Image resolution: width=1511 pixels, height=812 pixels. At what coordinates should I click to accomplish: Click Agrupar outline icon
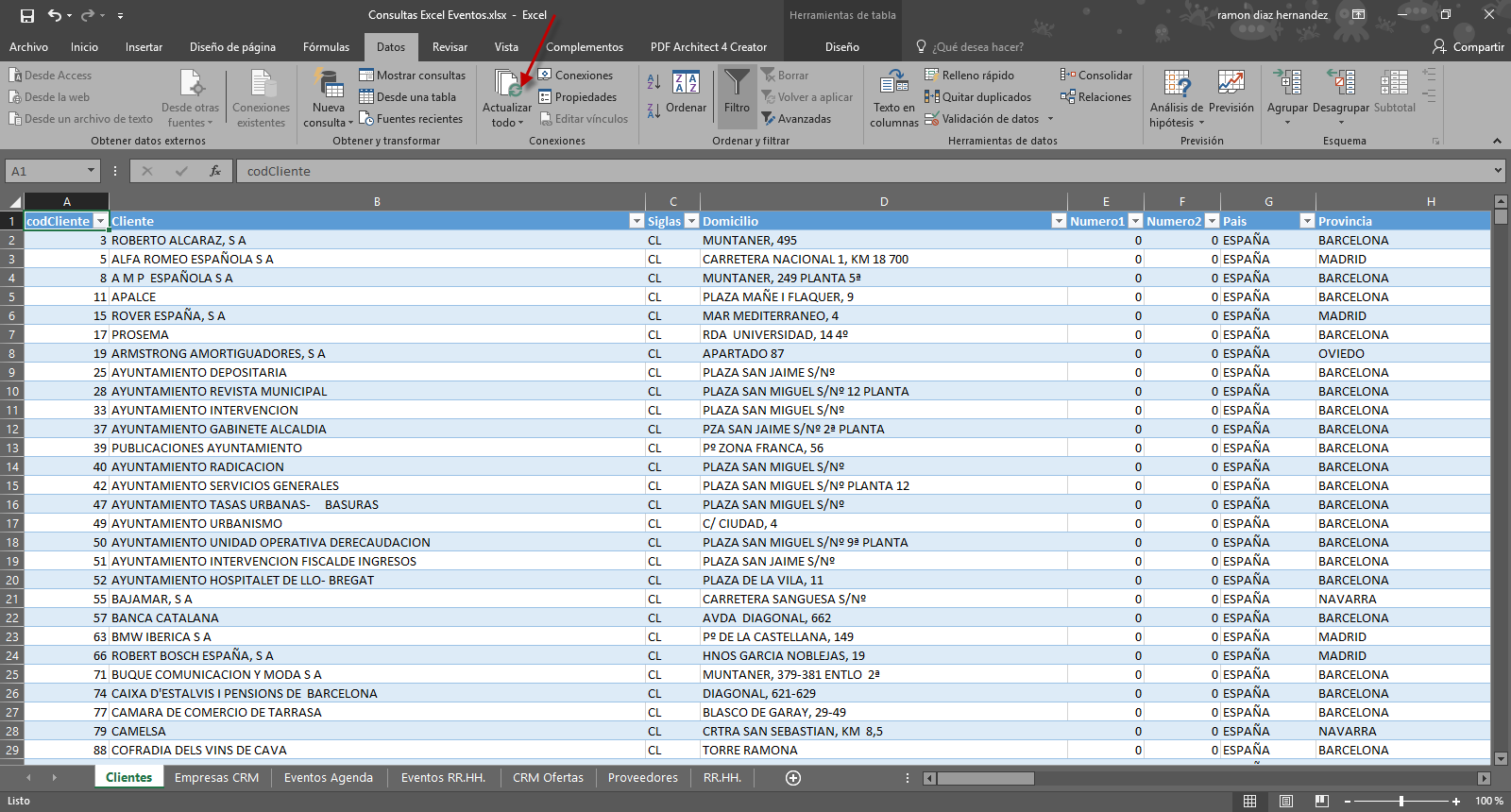pos(1287,83)
